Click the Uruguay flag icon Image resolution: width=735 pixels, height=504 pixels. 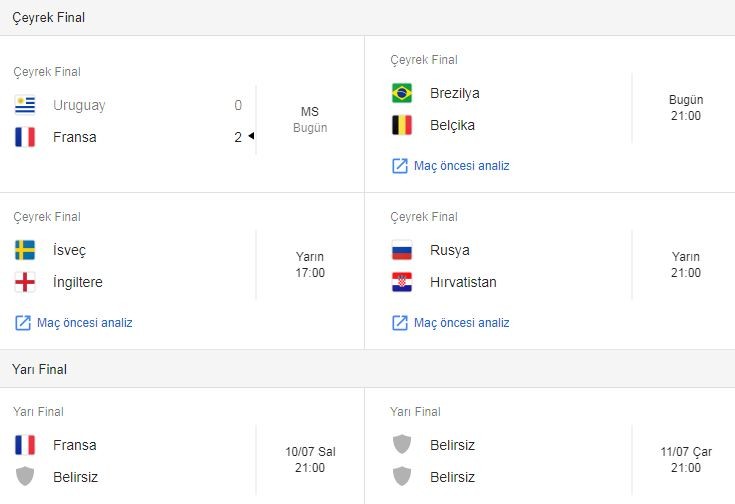pos(25,105)
